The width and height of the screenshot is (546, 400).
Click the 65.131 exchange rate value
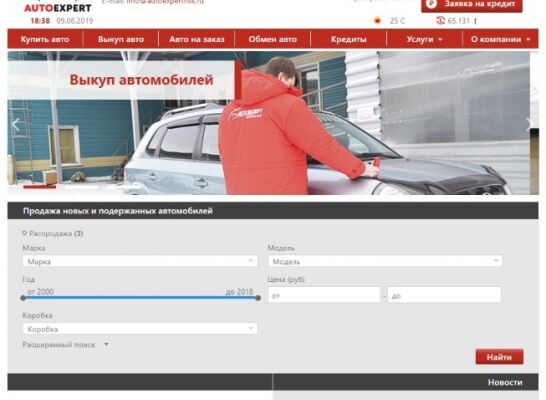tap(459, 21)
